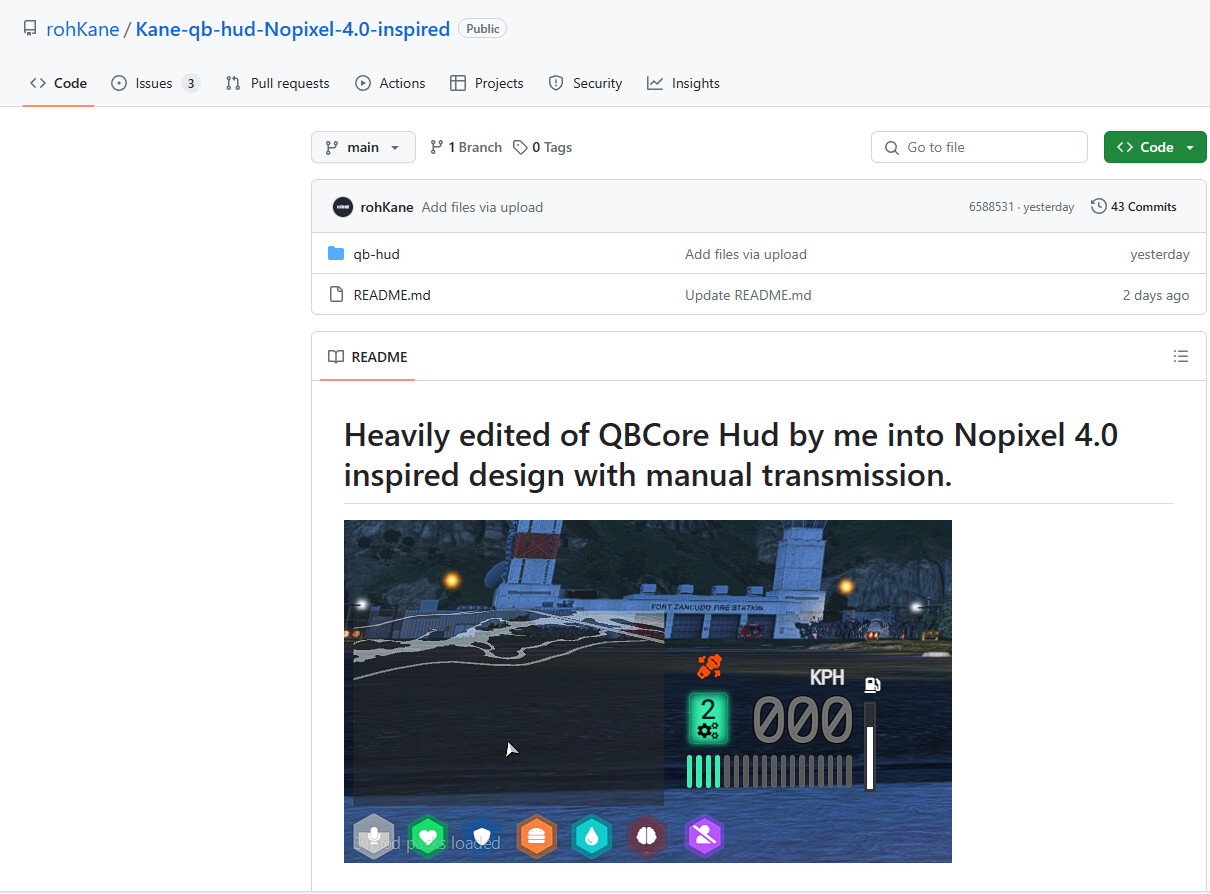Open the README outline menu icon
This screenshot has width=1210, height=894.
click(1181, 357)
